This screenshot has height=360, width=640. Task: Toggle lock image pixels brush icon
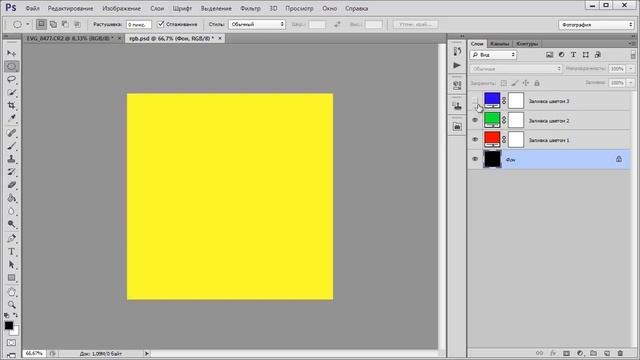[515, 83]
